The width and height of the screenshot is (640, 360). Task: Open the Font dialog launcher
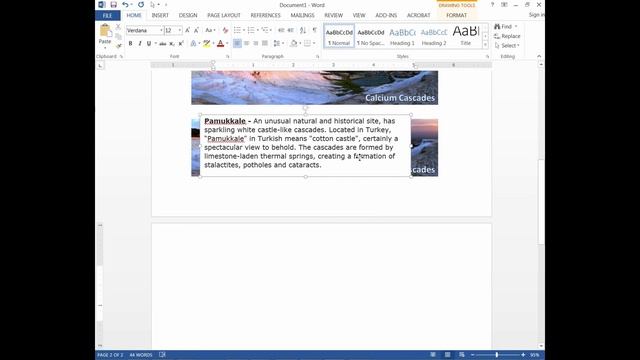click(228, 56)
